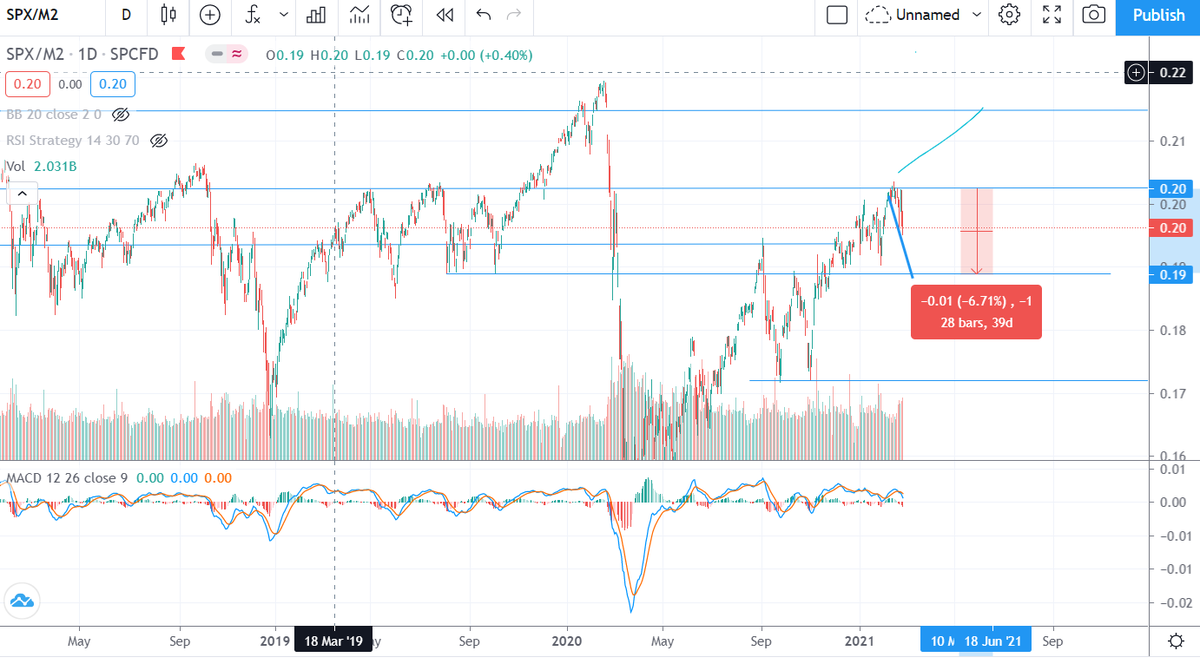Select the curved cyan projection line

pyautogui.click(x=940, y=141)
